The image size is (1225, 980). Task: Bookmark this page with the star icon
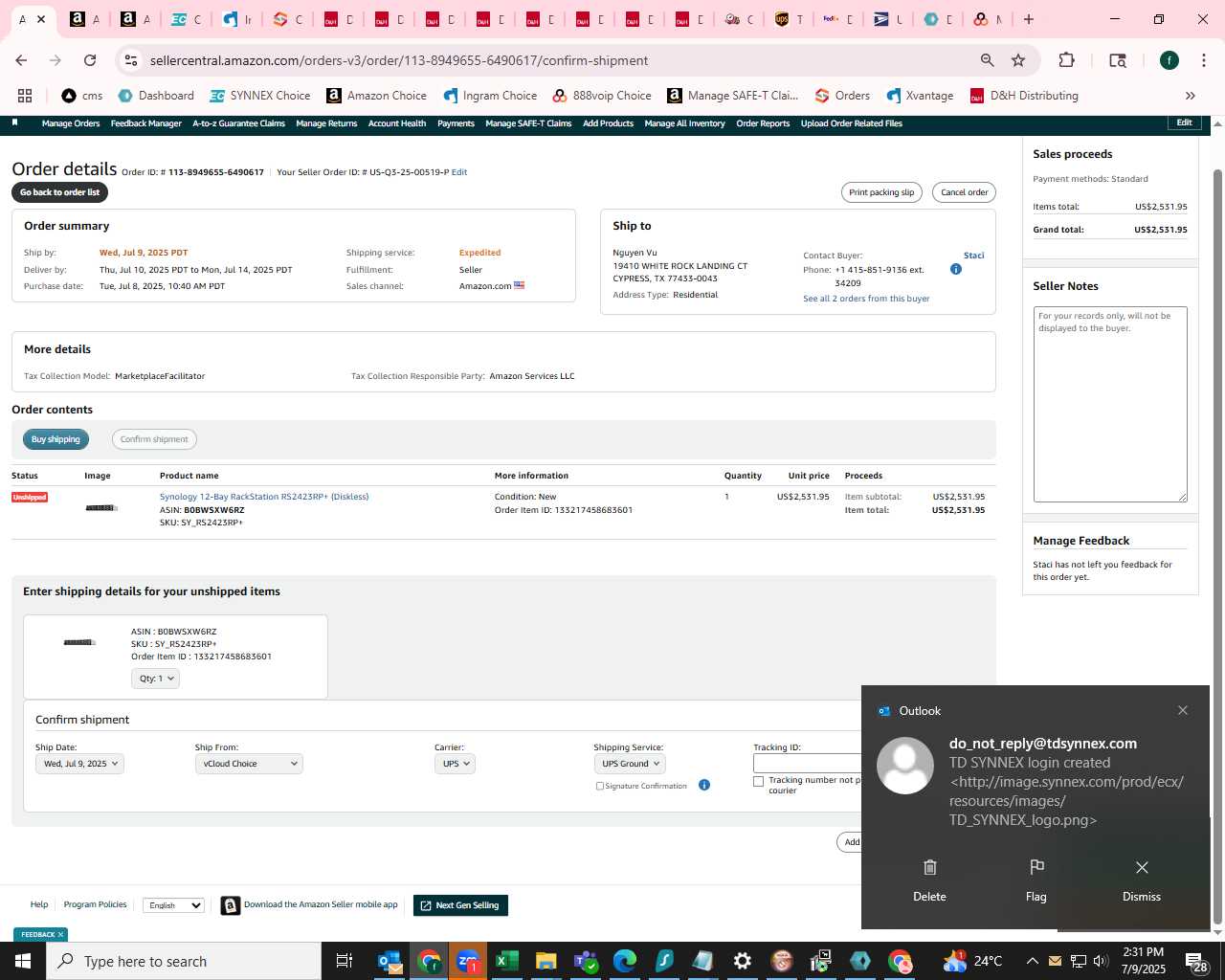click(x=1018, y=60)
